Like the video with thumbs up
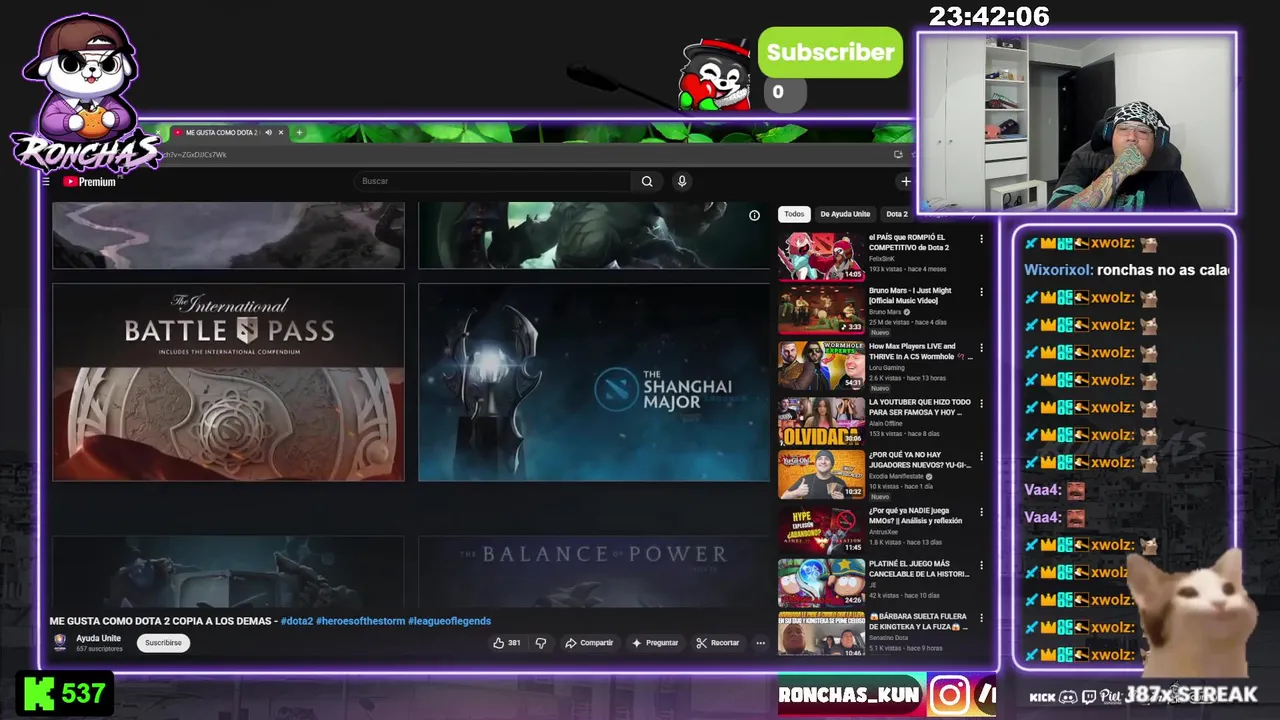The height and width of the screenshot is (720, 1280). 507,643
